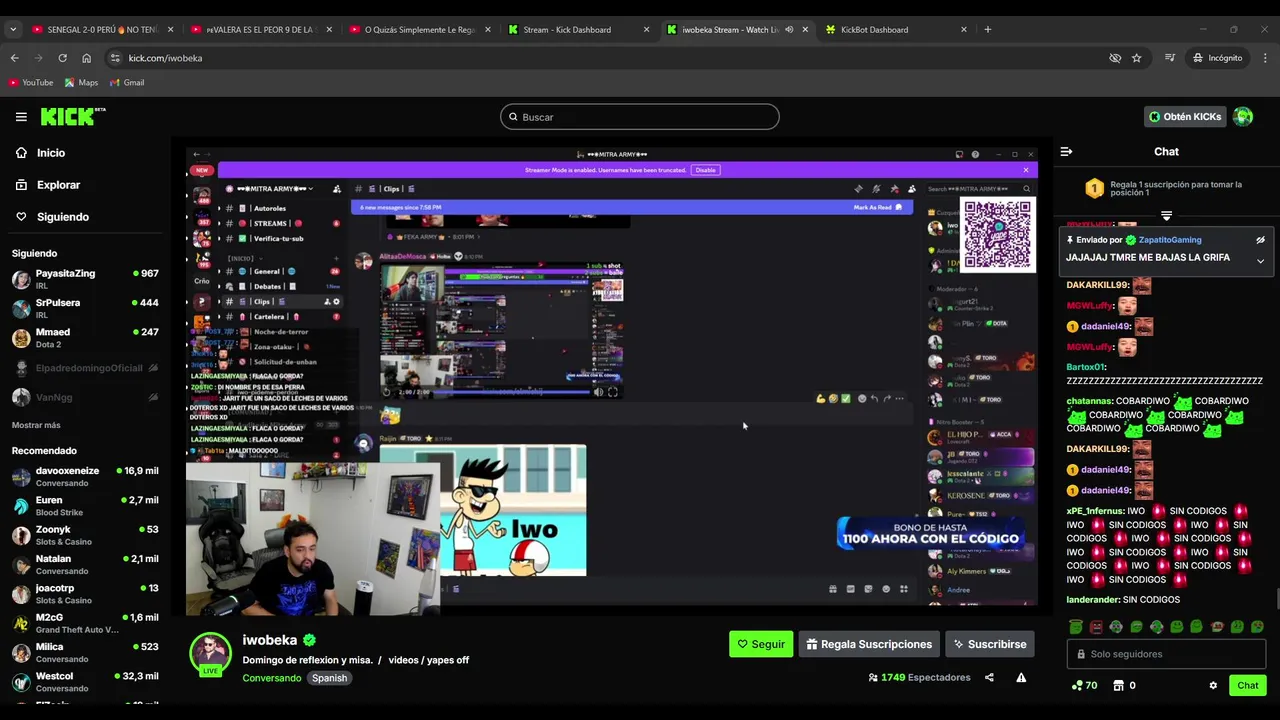
Task: Open chat settings gear icon
Action: pos(1213,685)
